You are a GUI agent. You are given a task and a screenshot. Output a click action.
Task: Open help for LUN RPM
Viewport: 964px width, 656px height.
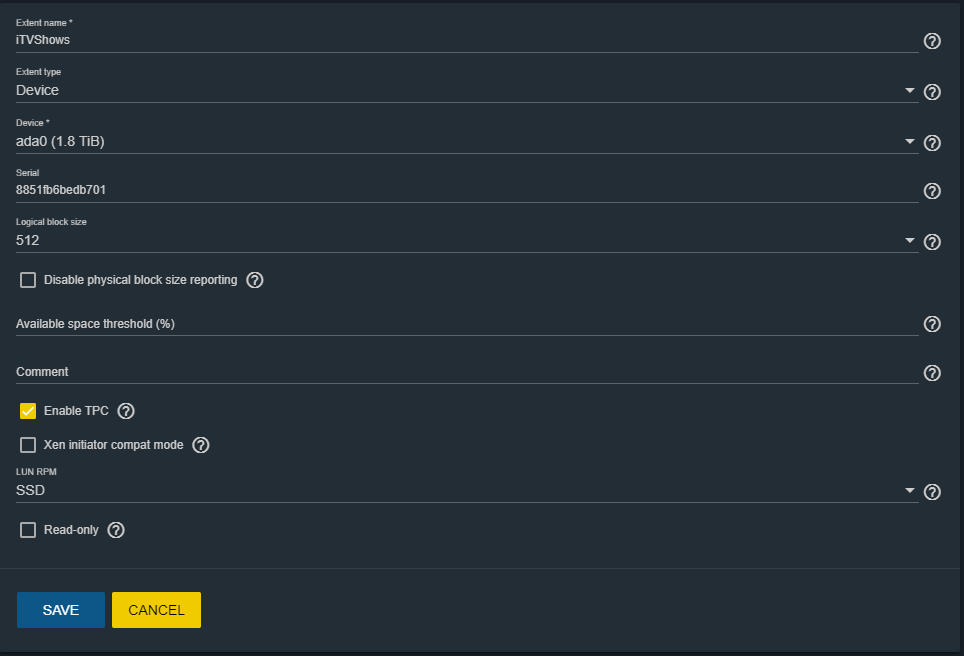pyautogui.click(x=932, y=492)
